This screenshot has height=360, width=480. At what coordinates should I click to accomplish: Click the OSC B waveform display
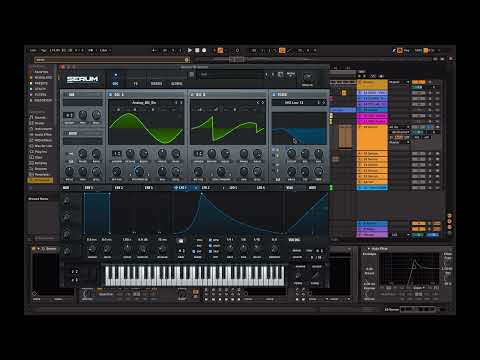click(x=228, y=128)
